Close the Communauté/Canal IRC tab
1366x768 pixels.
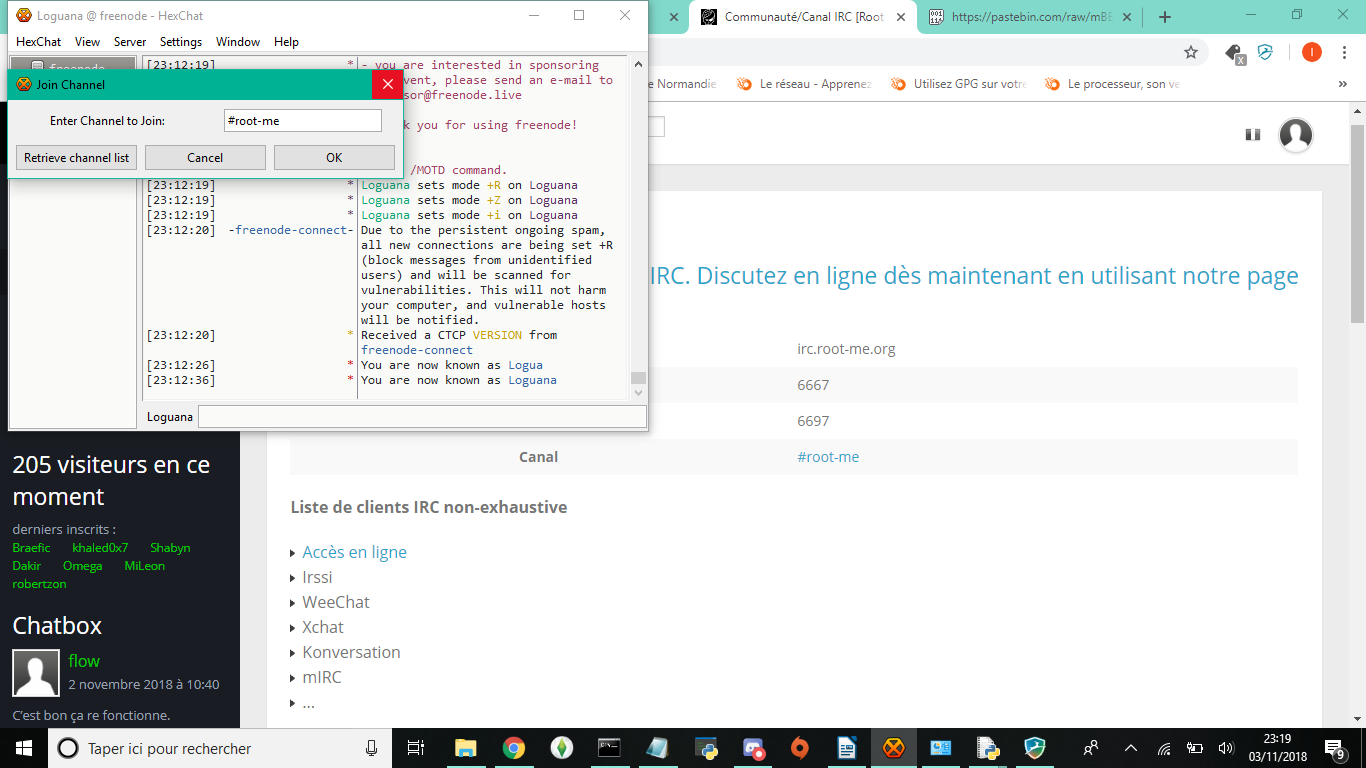[902, 17]
